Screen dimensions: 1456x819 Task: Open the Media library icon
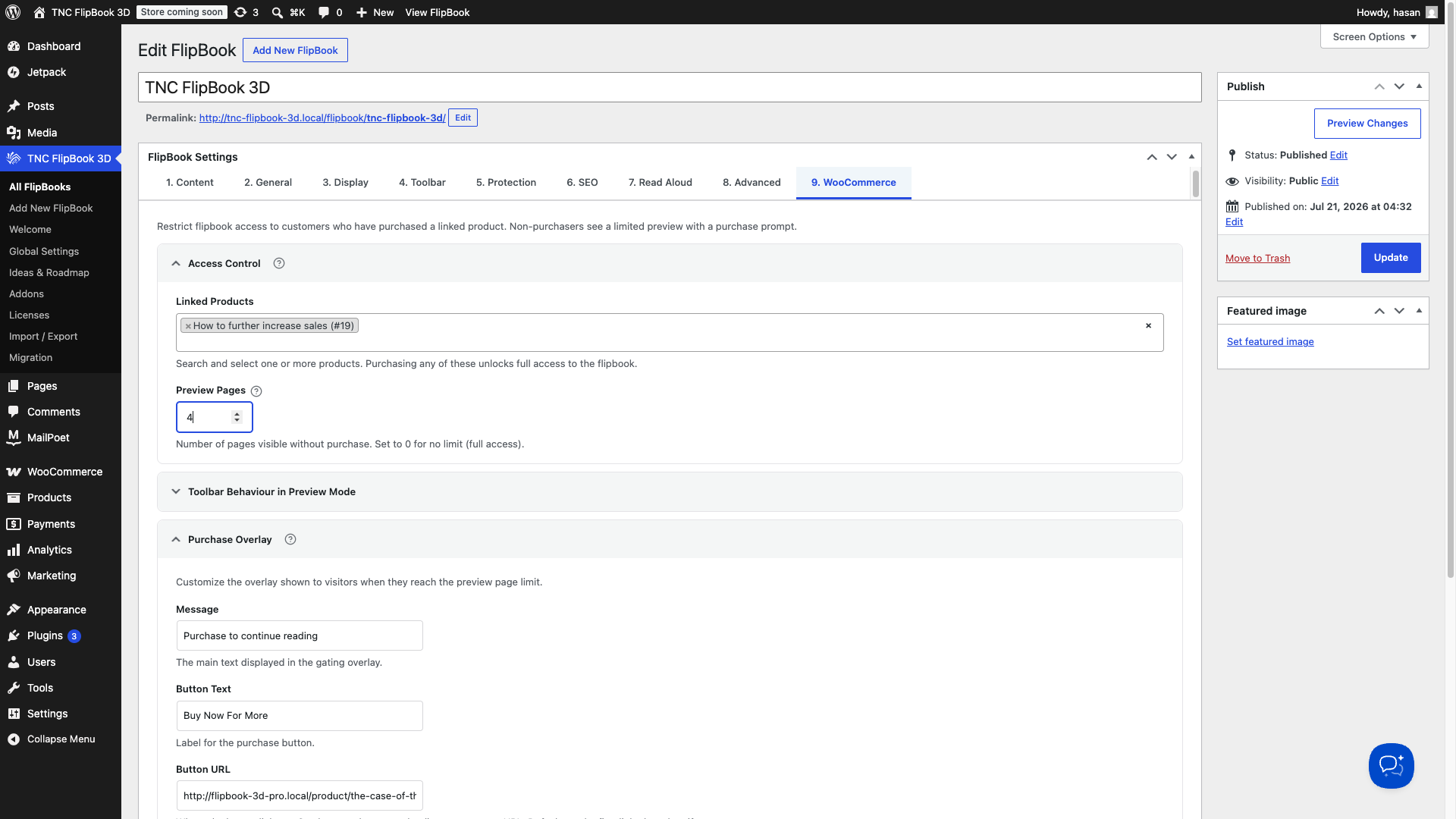(14, 133)
